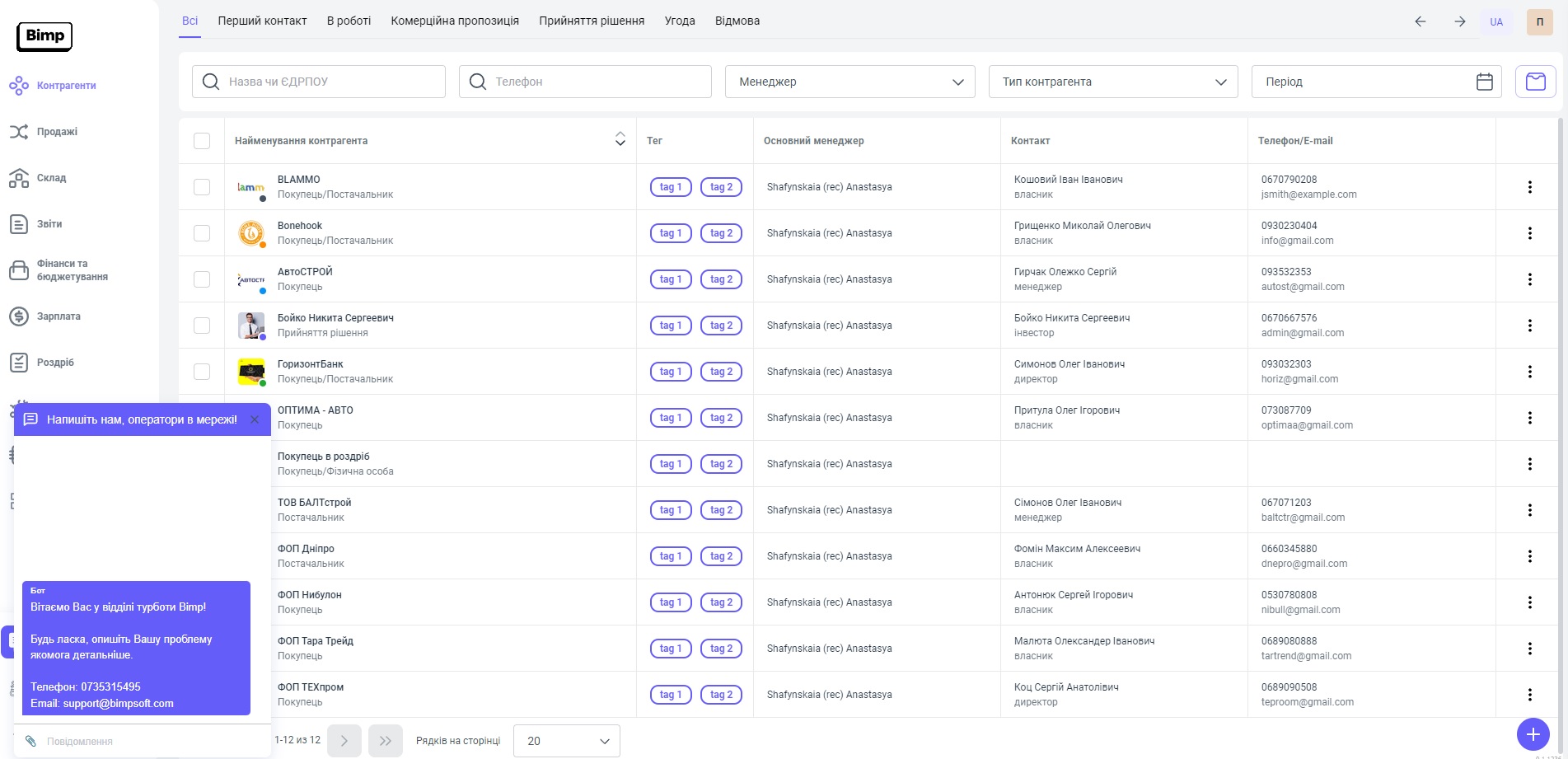Navigate back with the left arrow
Viewport: 1568px width, 759px height.
click(1421, 21)
